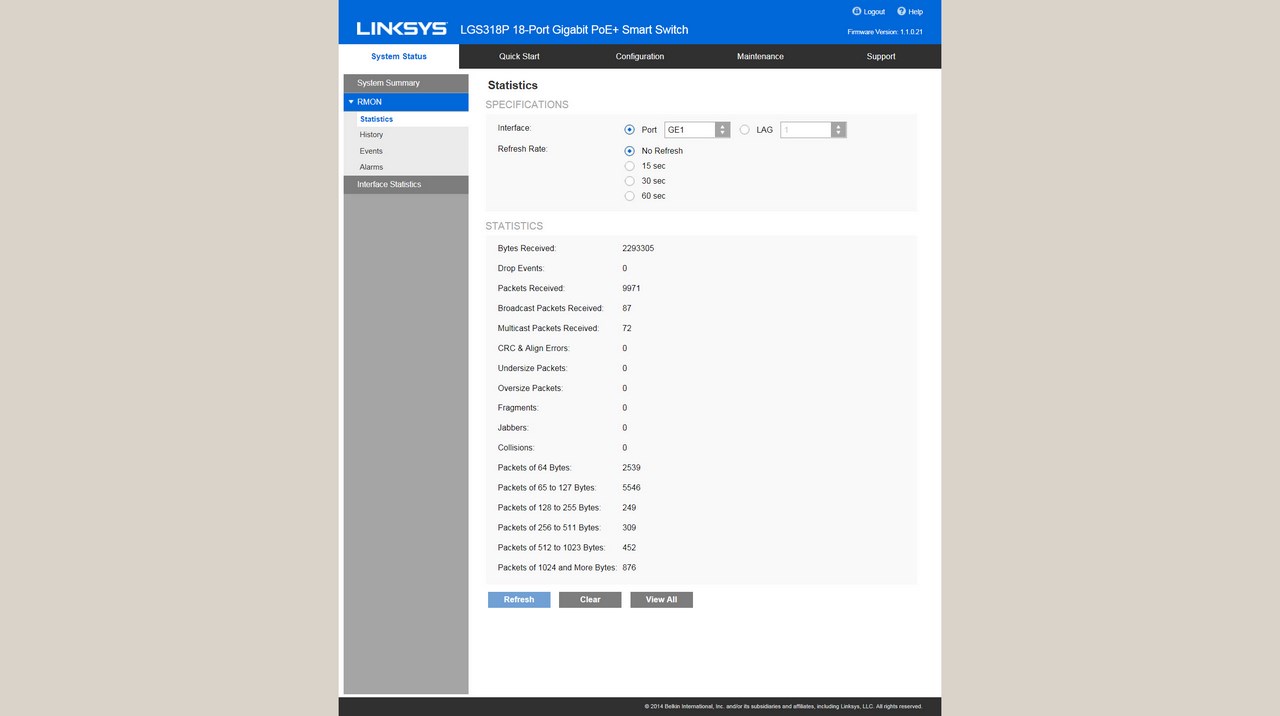The image size is (1280, 716).
Task: Select Statistics under RMON
Action: pyautogui.click(x=412, y=119)
